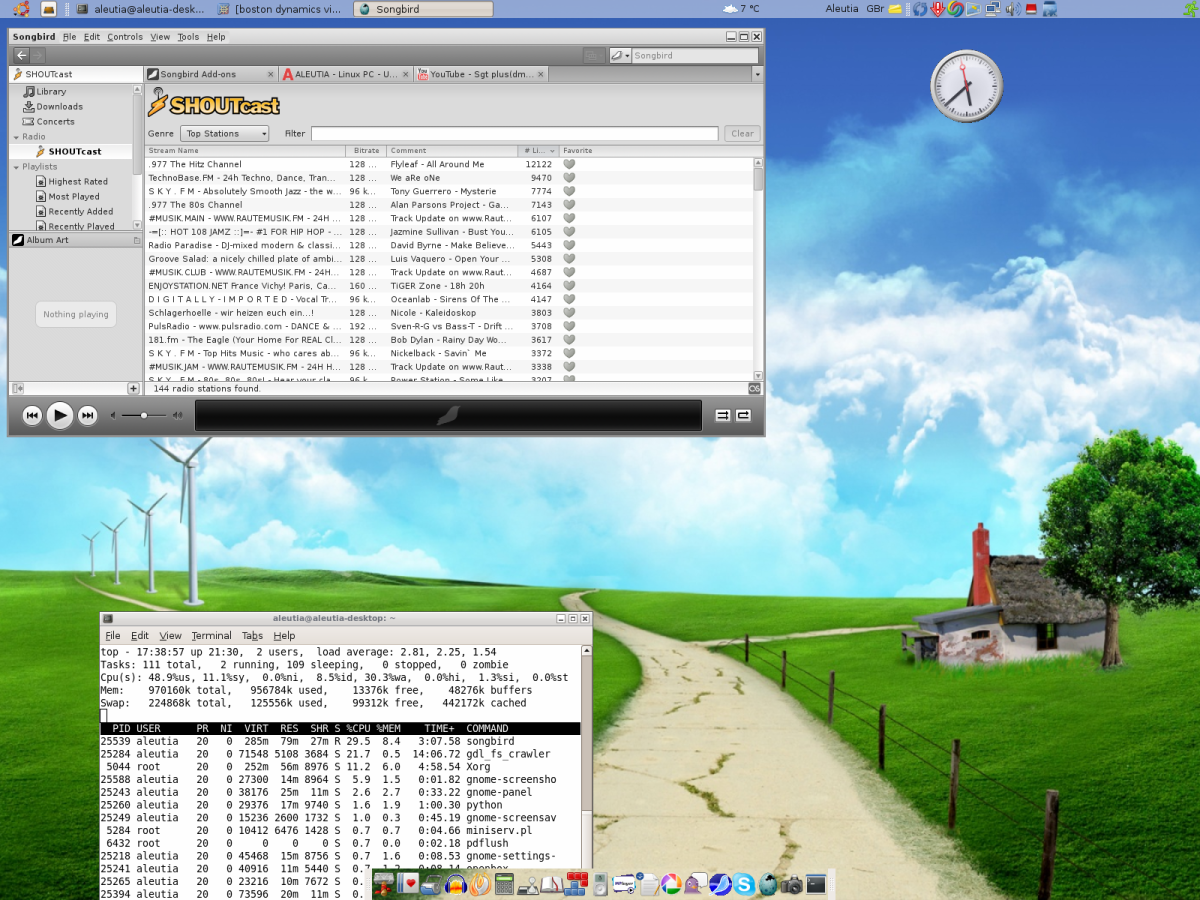Favorite the TechnoBase.FM station heart

coord(569,178)
